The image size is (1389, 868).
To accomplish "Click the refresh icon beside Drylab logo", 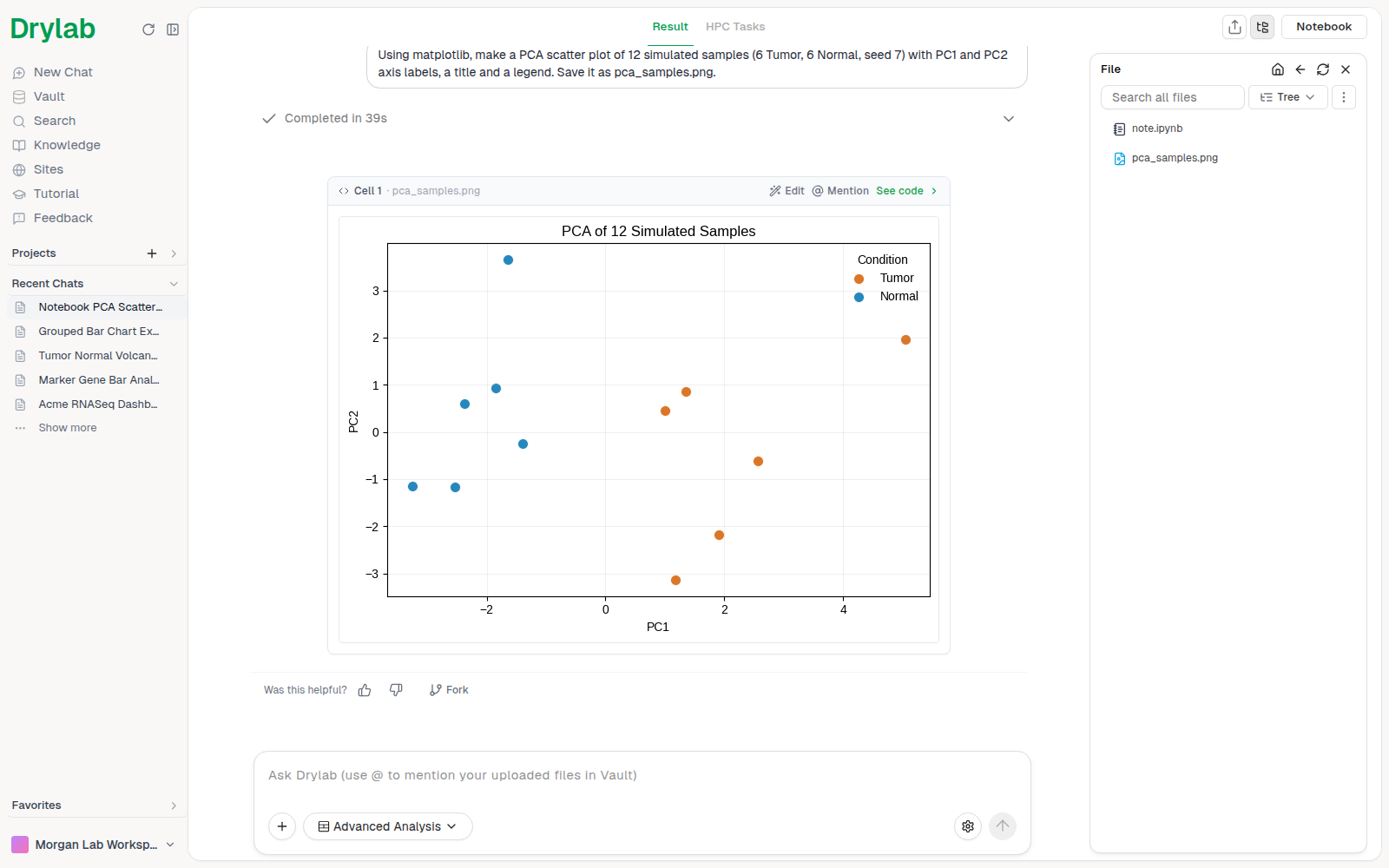I will pyautogui.click(x=148, y=30).
